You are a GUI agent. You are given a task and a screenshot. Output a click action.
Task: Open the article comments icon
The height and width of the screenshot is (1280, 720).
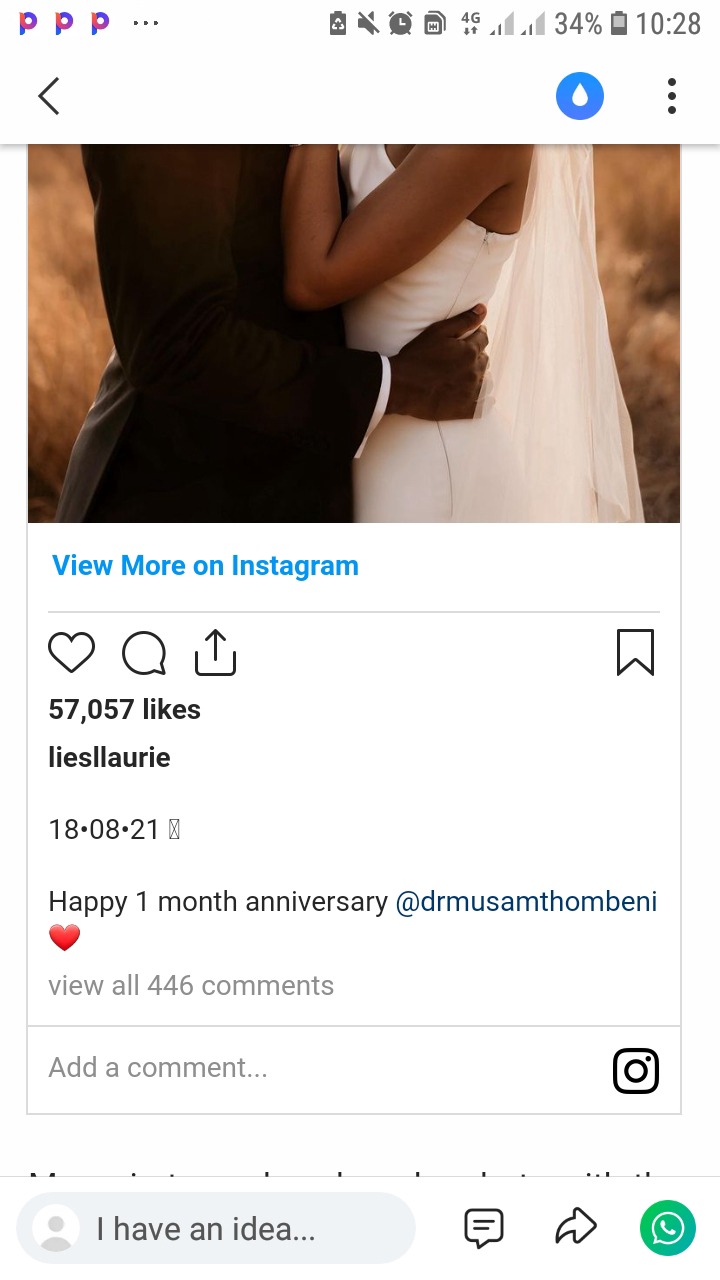tap(484, 1228)
